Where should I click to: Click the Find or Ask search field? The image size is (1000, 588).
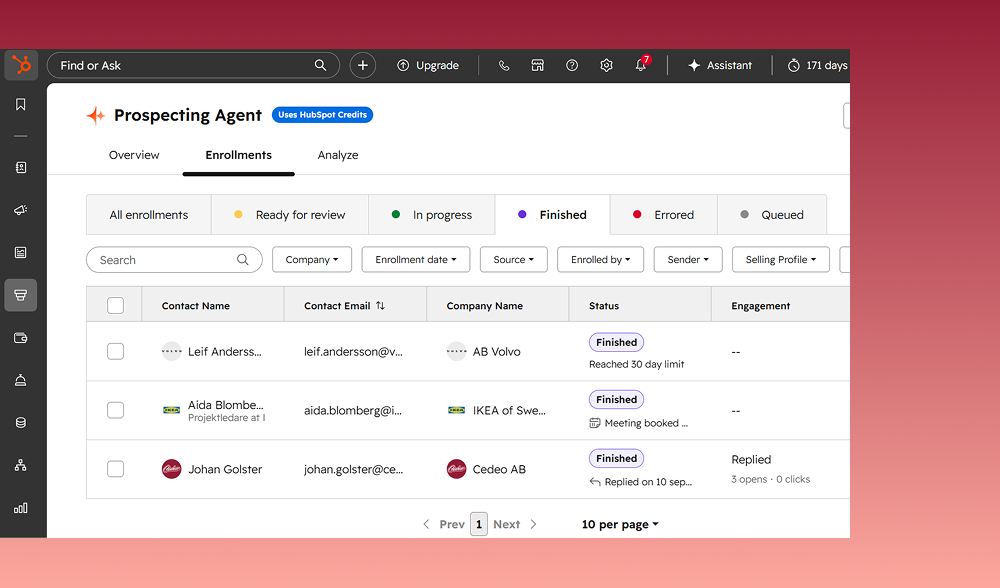193,65
